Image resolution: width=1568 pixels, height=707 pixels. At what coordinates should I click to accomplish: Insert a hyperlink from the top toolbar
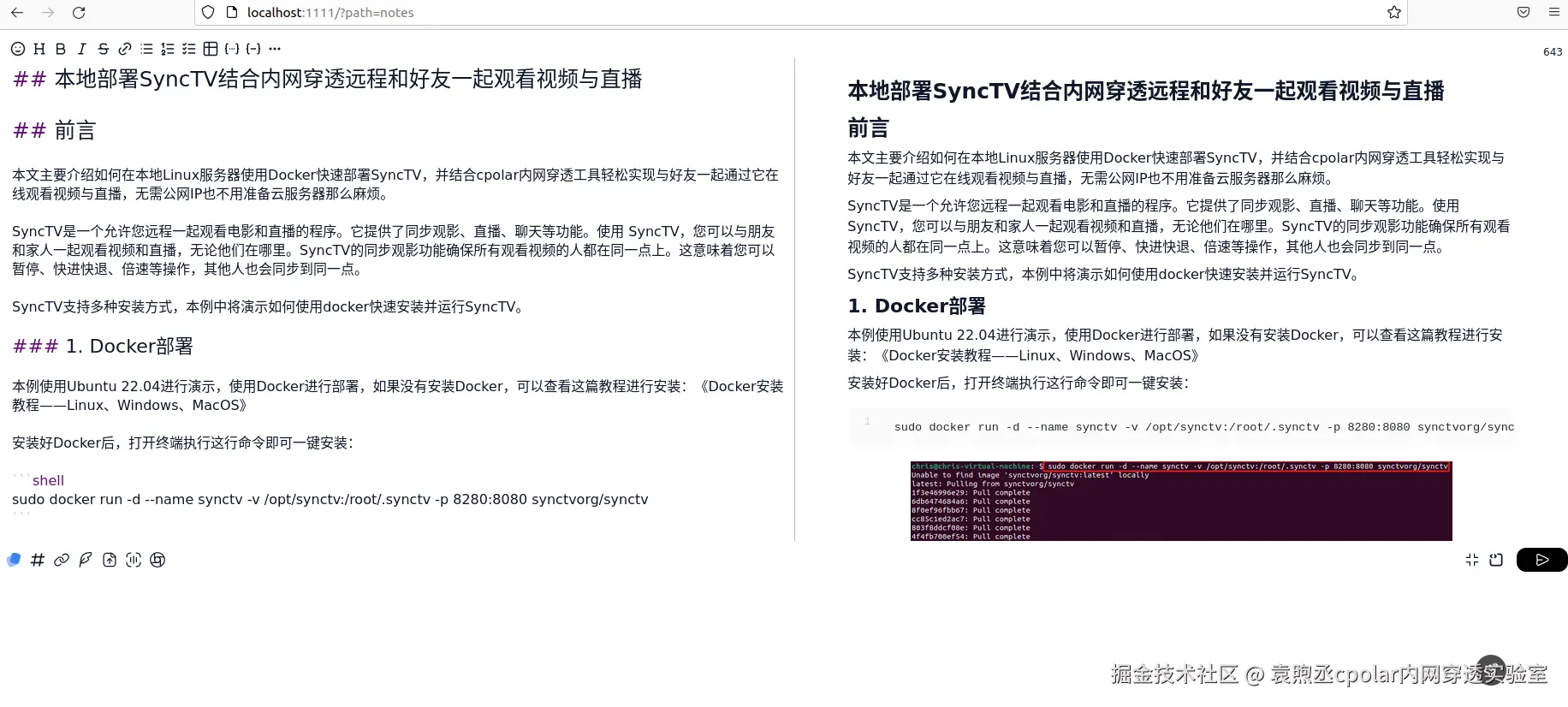125,49
